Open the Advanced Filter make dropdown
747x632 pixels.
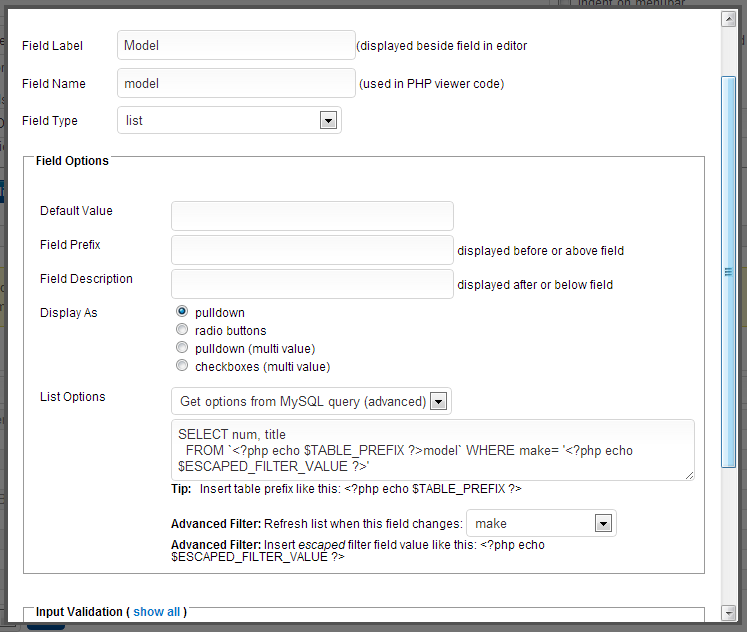541,523
